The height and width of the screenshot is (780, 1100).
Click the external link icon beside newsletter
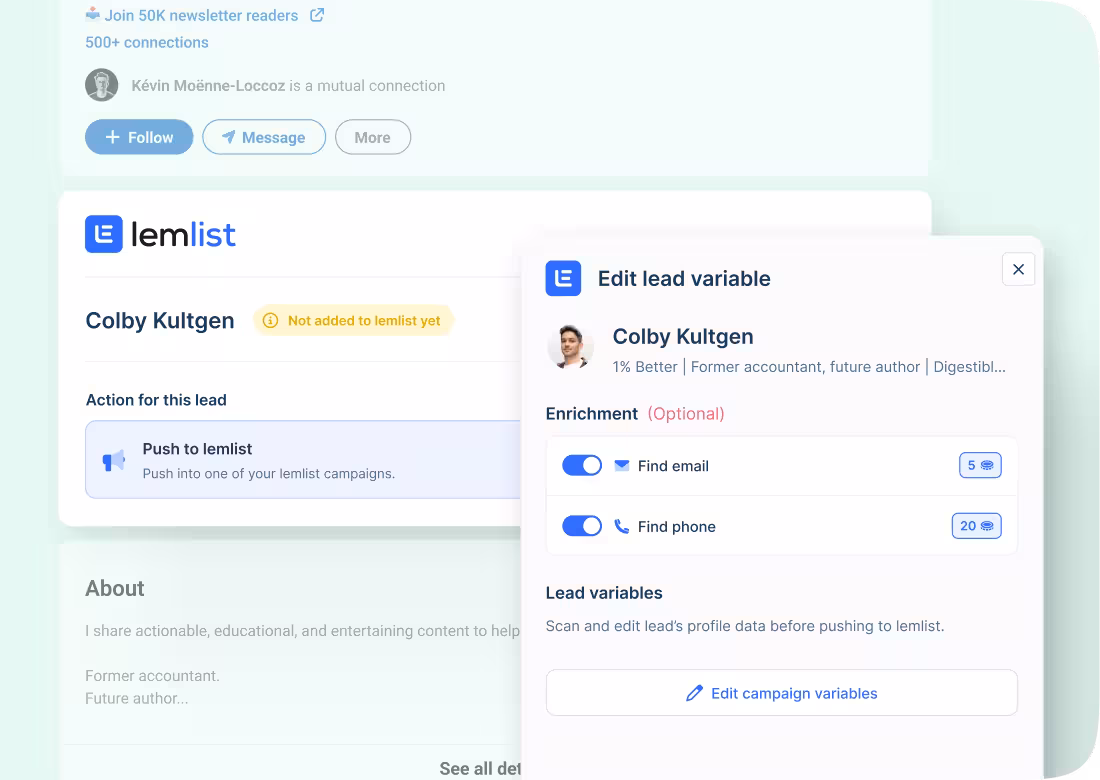coord(317,15)
